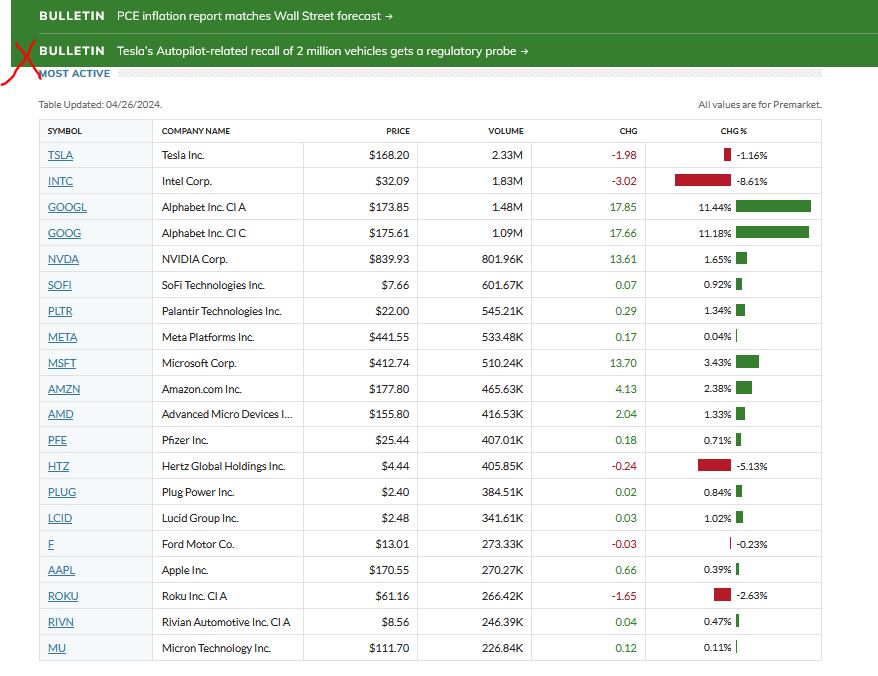Image resolution: width=878 pixels, height=676 pixels.
Task: Open the GOOGL stock symbol link
Action: (67, 207)
